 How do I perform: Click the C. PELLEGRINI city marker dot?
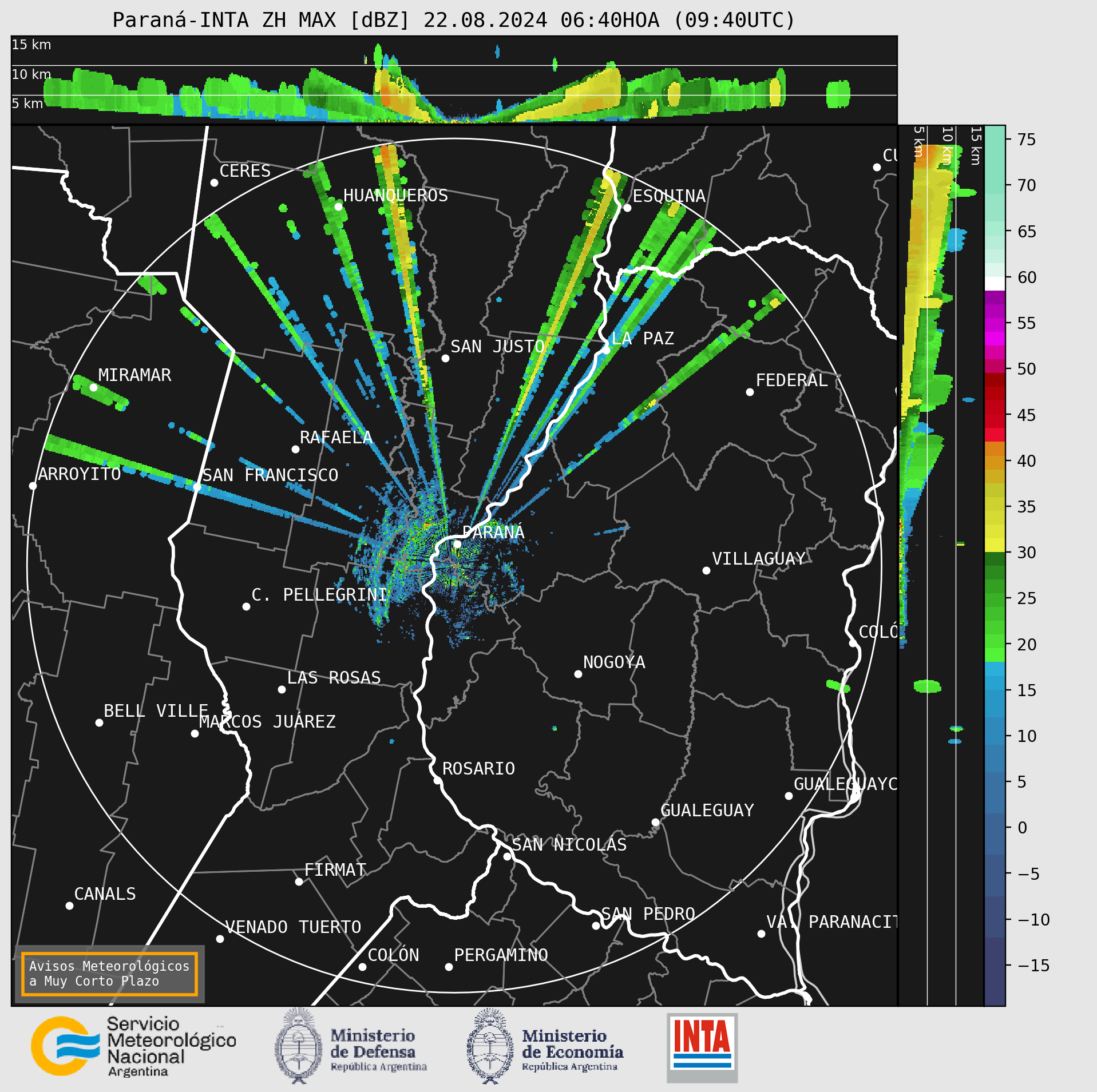point(246,606)
